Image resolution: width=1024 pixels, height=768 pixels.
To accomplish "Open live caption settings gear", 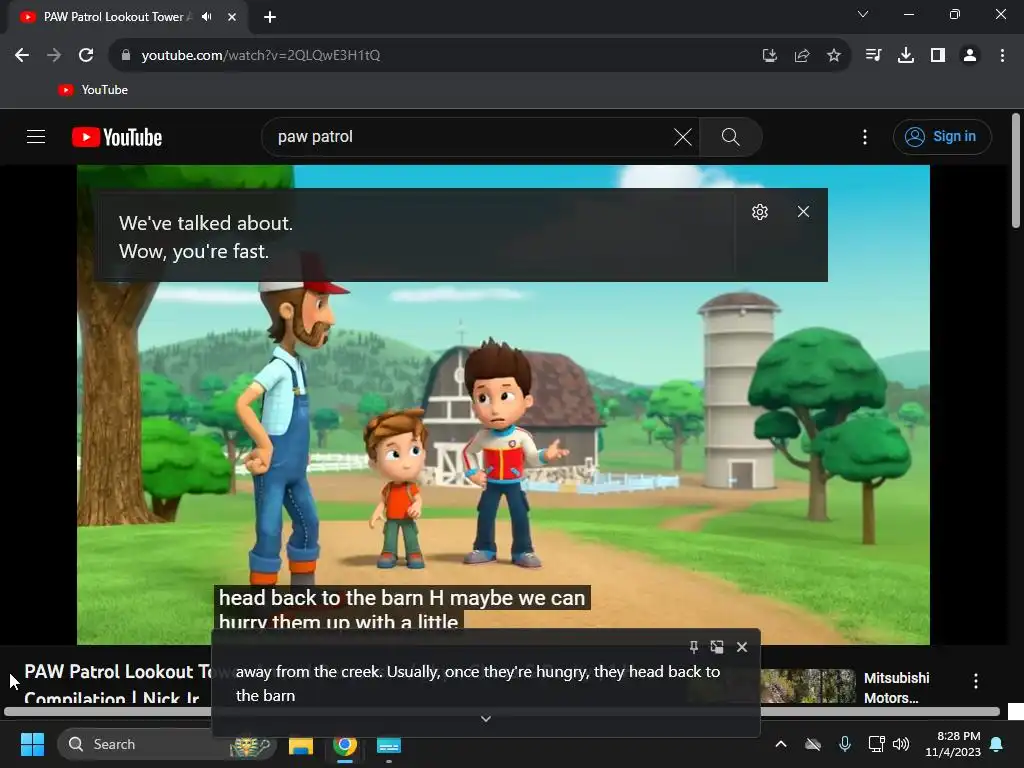I will [760, 212].
